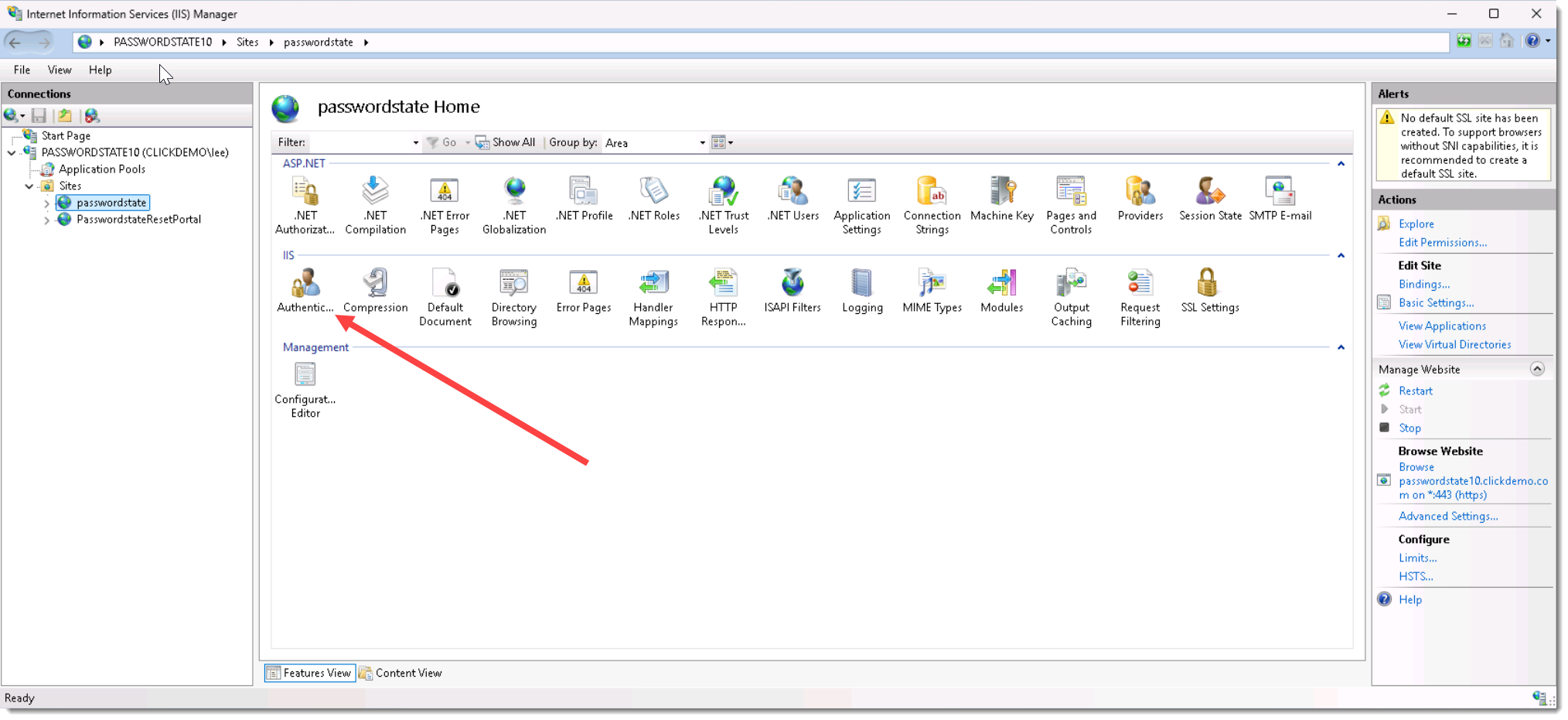Image resolution: width=1568 pixels, height=720 pixels.
Task: Click the Back navigation arrow
Action: pos(15,42)
